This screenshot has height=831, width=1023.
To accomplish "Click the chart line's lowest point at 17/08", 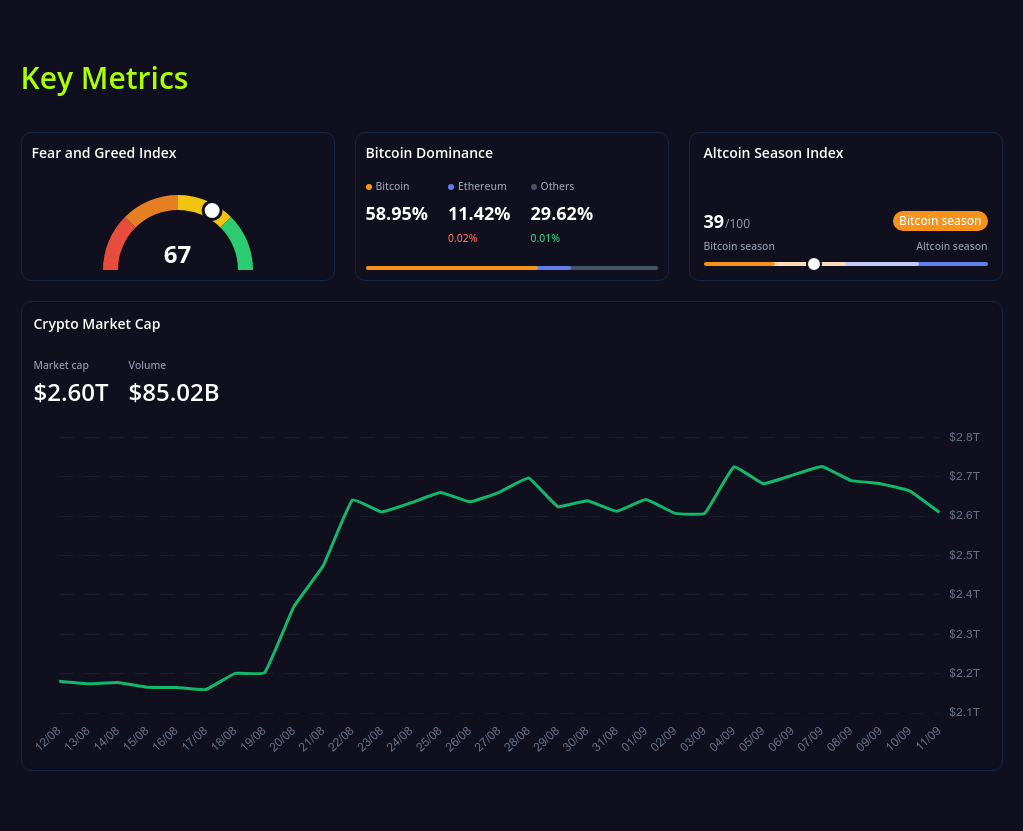I will [x=206, y=689].
